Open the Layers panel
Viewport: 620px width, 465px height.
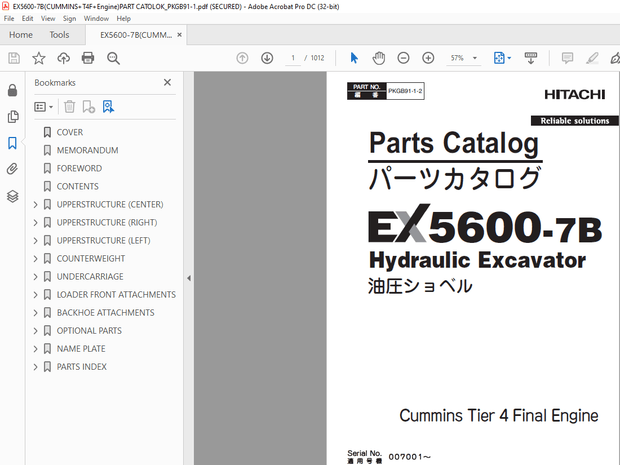(12, 196)
